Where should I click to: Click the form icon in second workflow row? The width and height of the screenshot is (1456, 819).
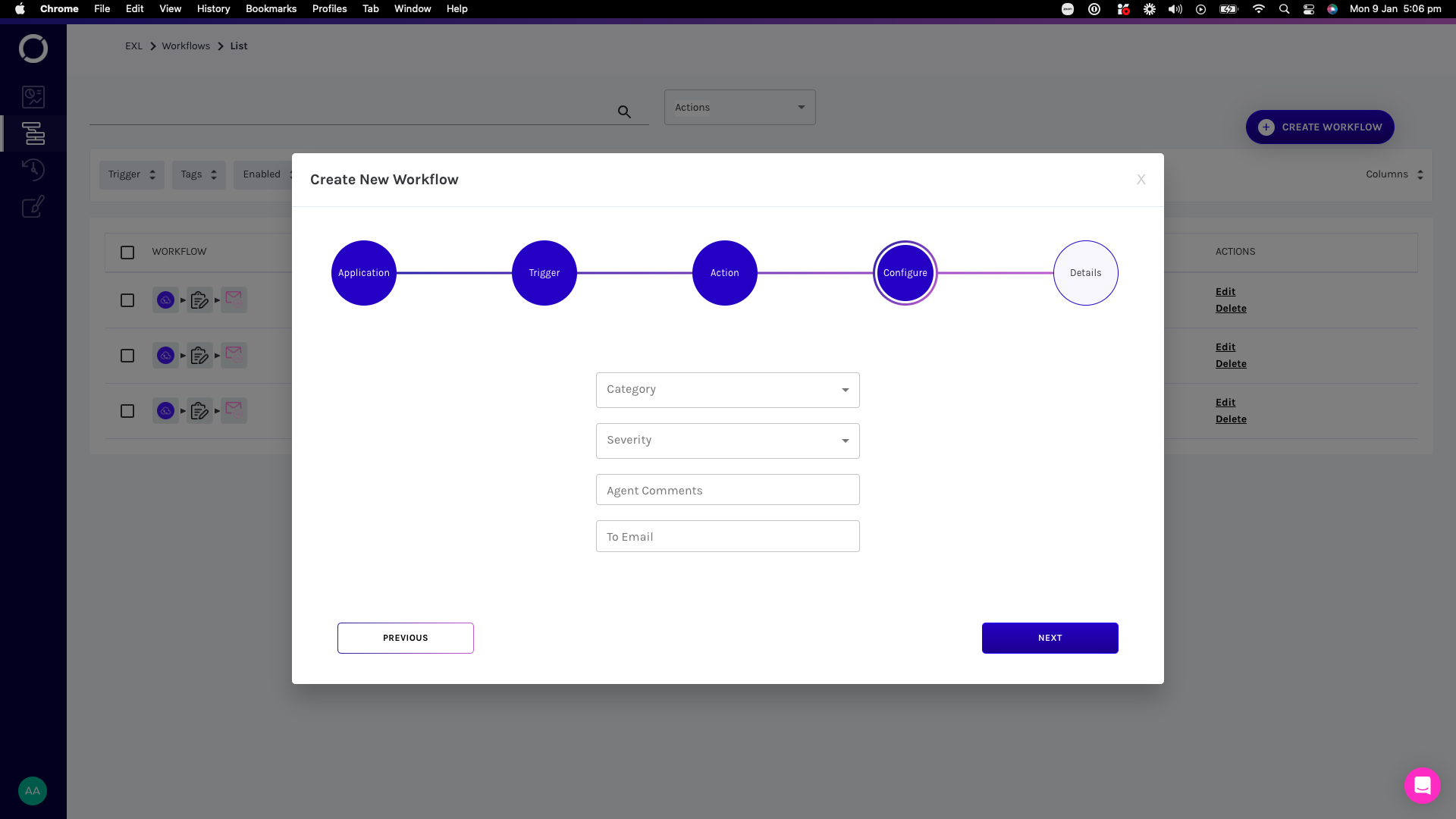click(x=199, y=356)
